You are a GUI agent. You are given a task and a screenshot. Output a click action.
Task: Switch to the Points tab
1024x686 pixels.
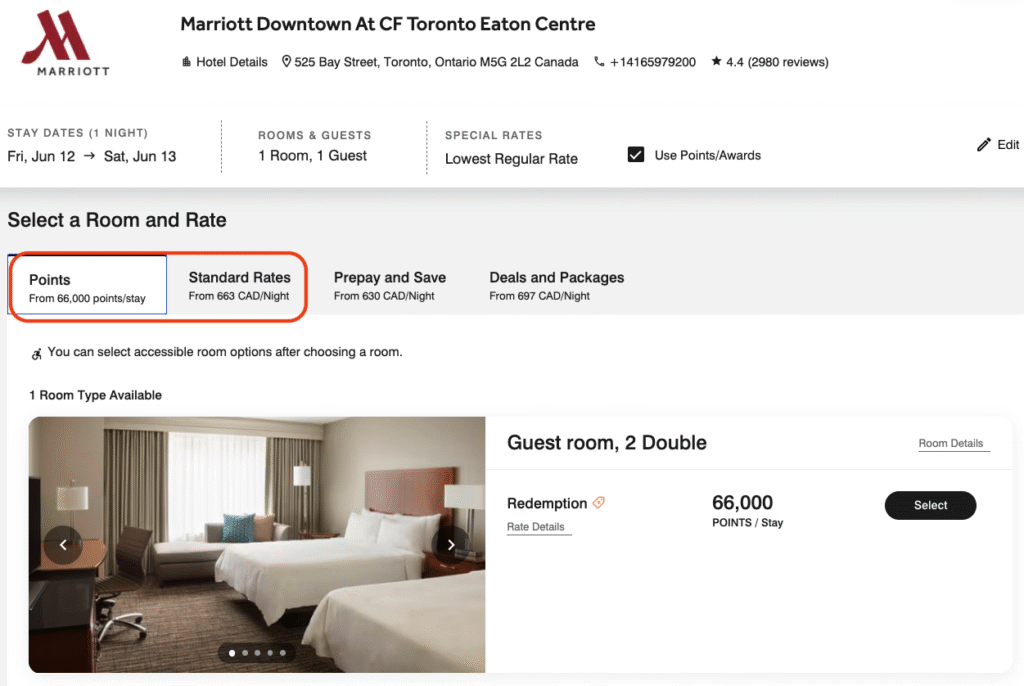[x=87, y=286]
